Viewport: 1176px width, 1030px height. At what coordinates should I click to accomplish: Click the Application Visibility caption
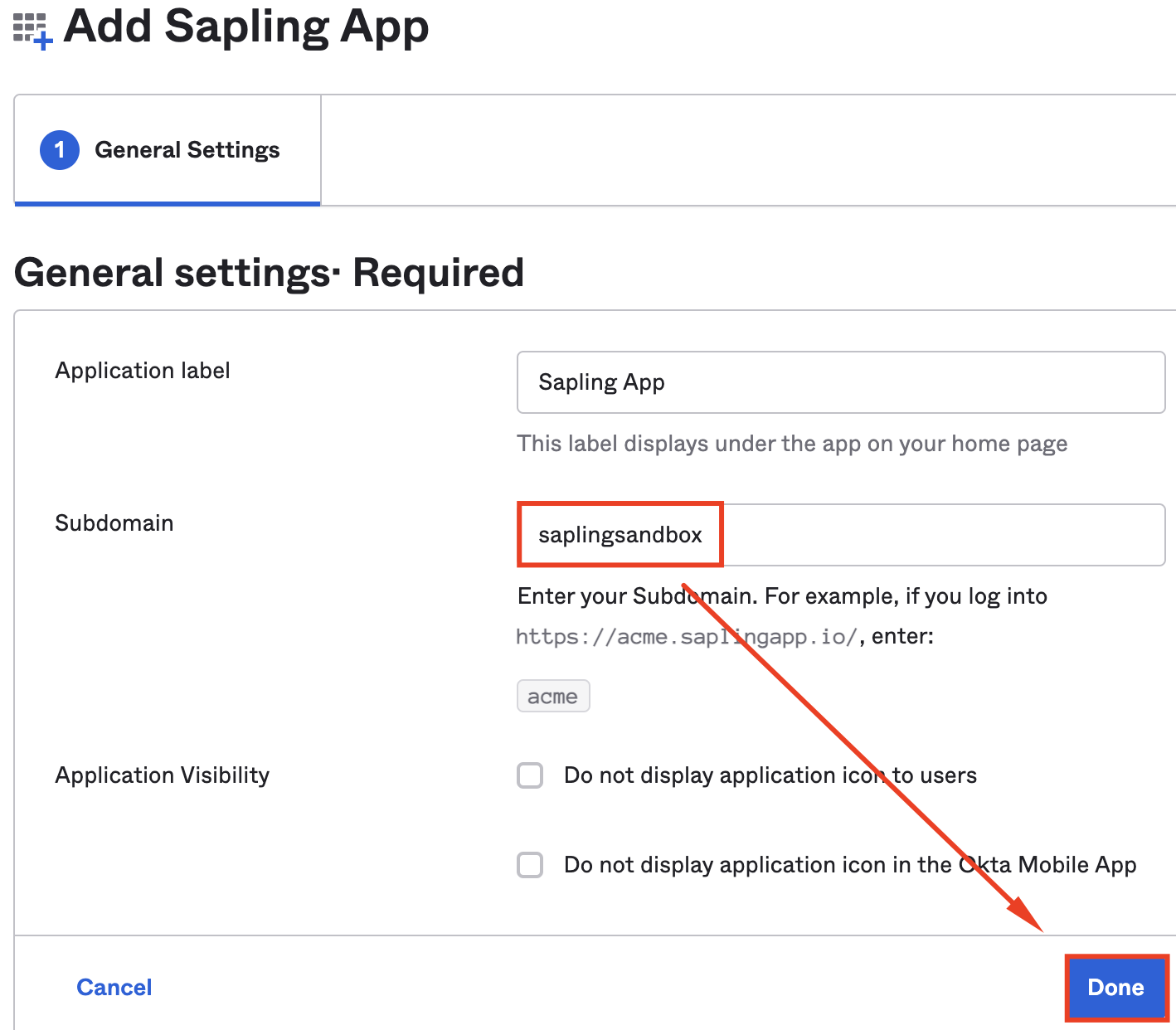pos(163,775)
